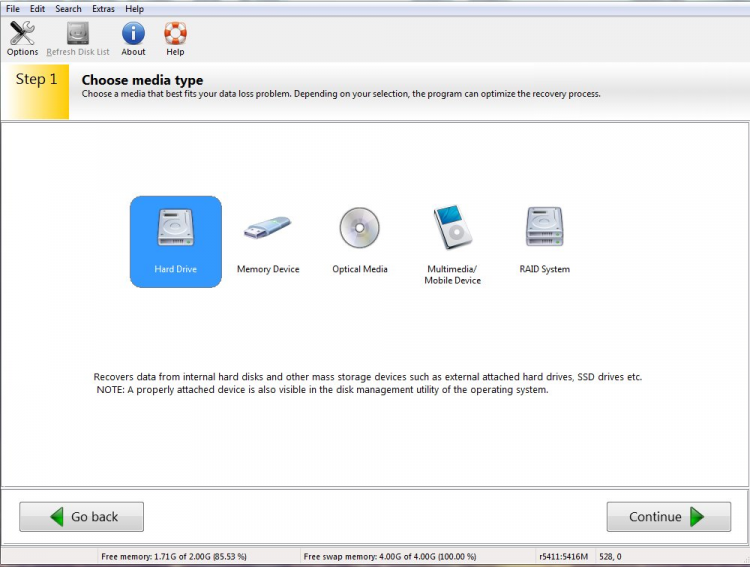Click the 'Choose media type' heading
This screenshot has width=750, height=567.
142,80
